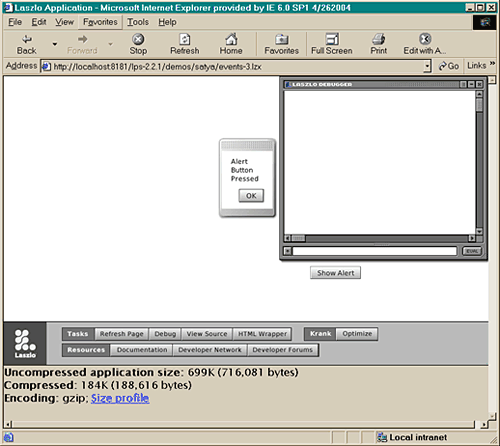The image size is (500, 446).
Task: Click the Edit with A... toolbar icon
Action: (425, 39)
